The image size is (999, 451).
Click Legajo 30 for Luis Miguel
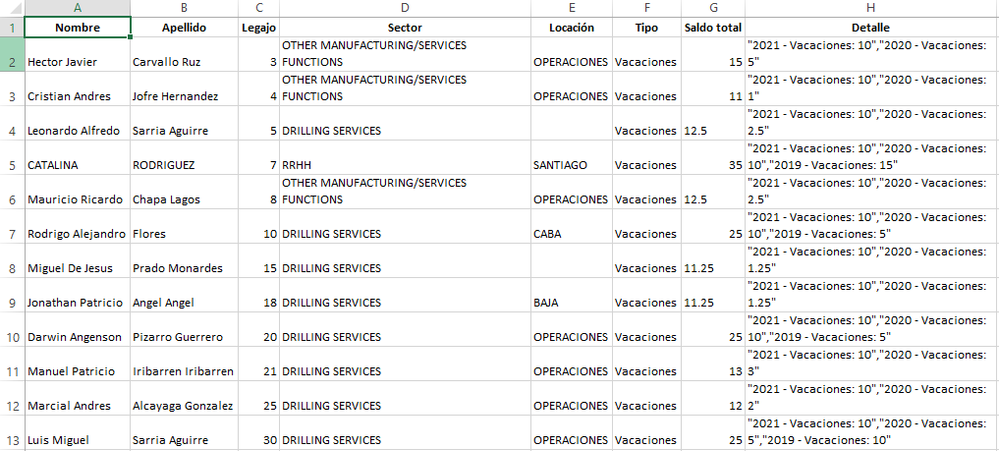point(259,433)
